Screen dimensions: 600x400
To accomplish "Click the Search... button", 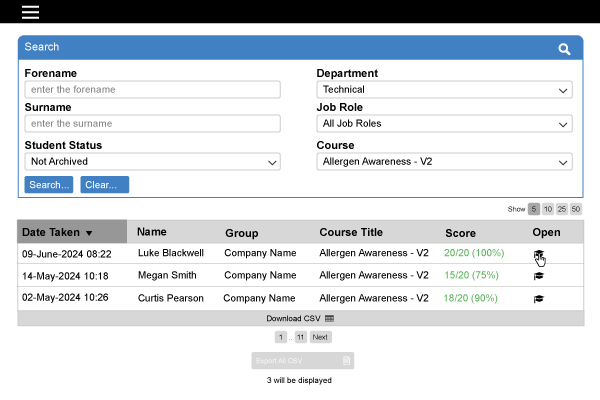I will point(49,184).
